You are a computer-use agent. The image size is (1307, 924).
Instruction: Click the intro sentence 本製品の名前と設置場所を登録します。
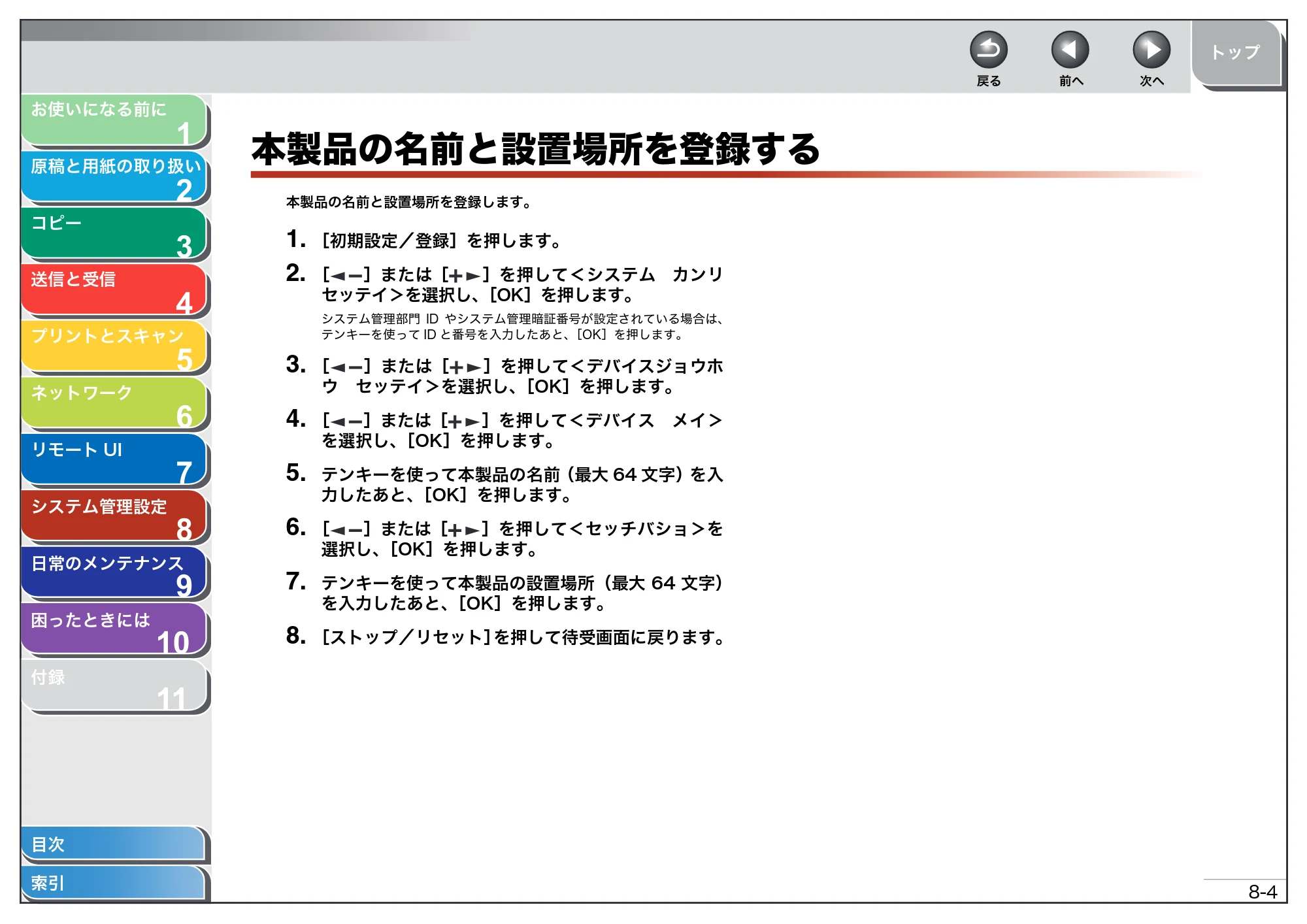(410, 203)
